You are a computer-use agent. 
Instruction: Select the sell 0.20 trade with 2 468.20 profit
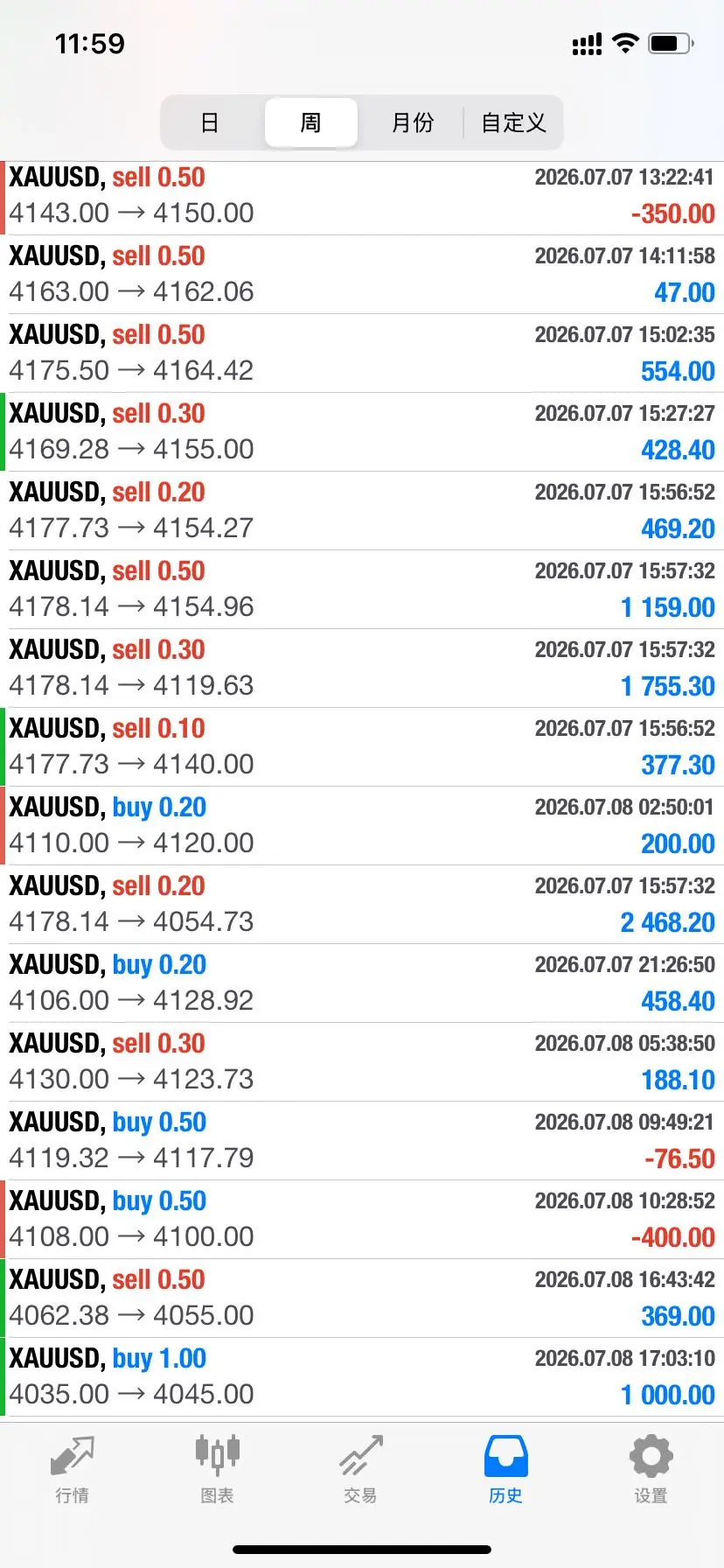point(362,905)
